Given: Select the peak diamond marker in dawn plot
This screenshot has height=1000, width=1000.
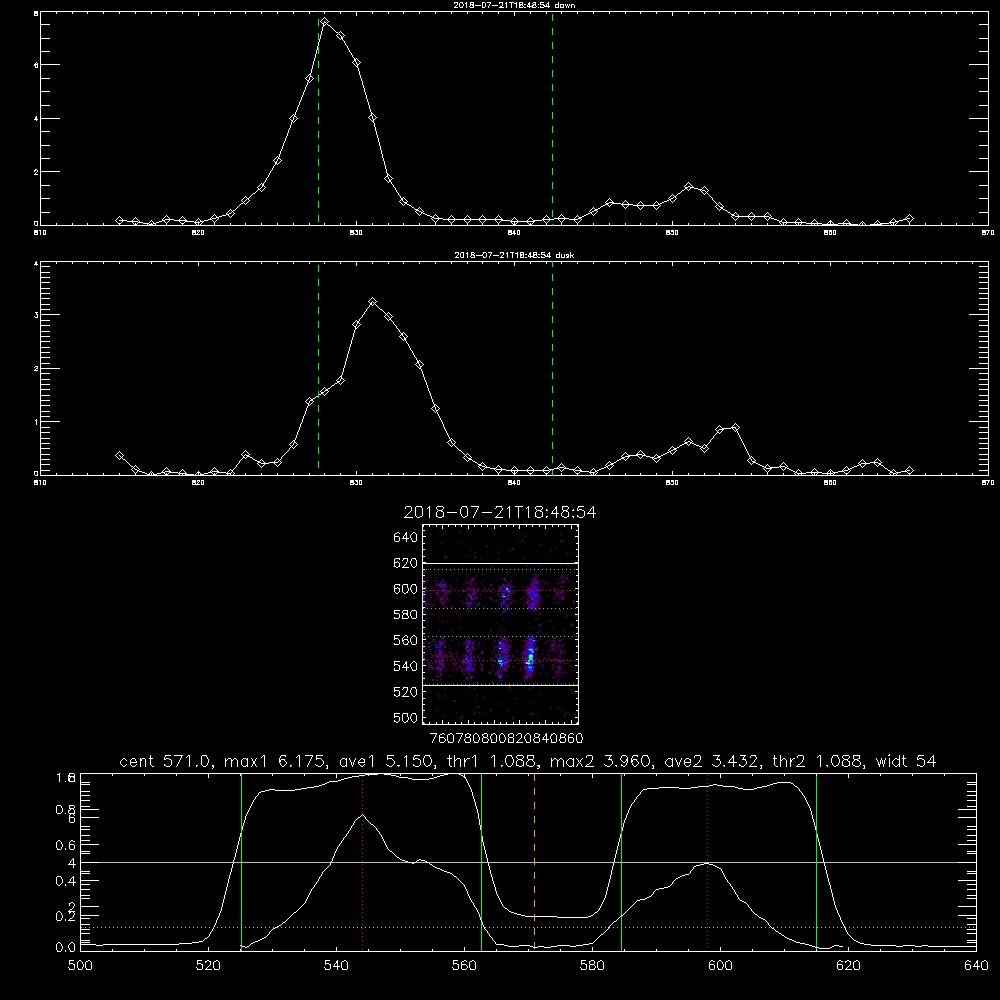Looking at the screenshot, I should pyautogui.click(x=325, y=22).
